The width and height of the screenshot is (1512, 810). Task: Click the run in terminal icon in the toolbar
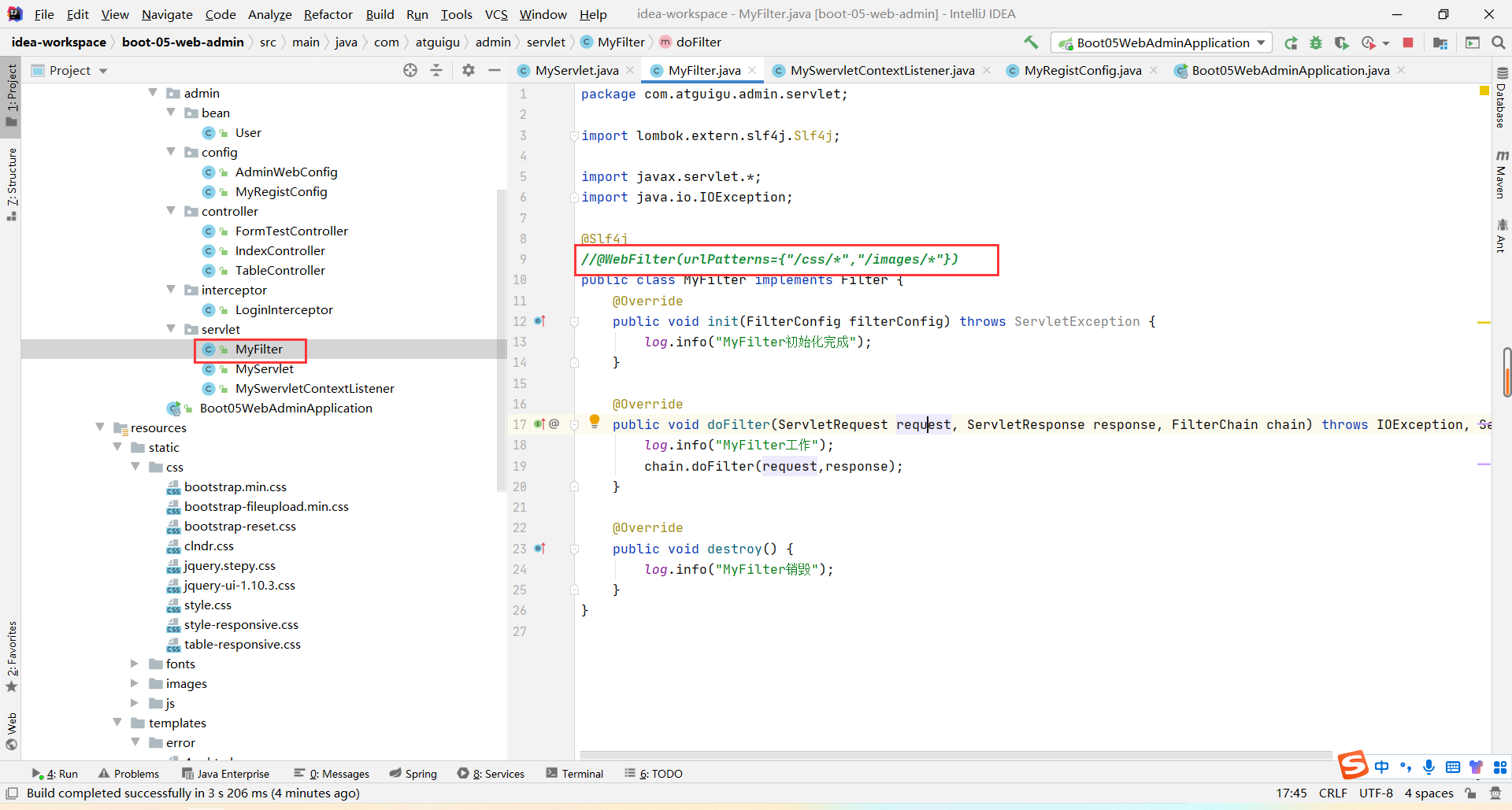point(1473,43)
